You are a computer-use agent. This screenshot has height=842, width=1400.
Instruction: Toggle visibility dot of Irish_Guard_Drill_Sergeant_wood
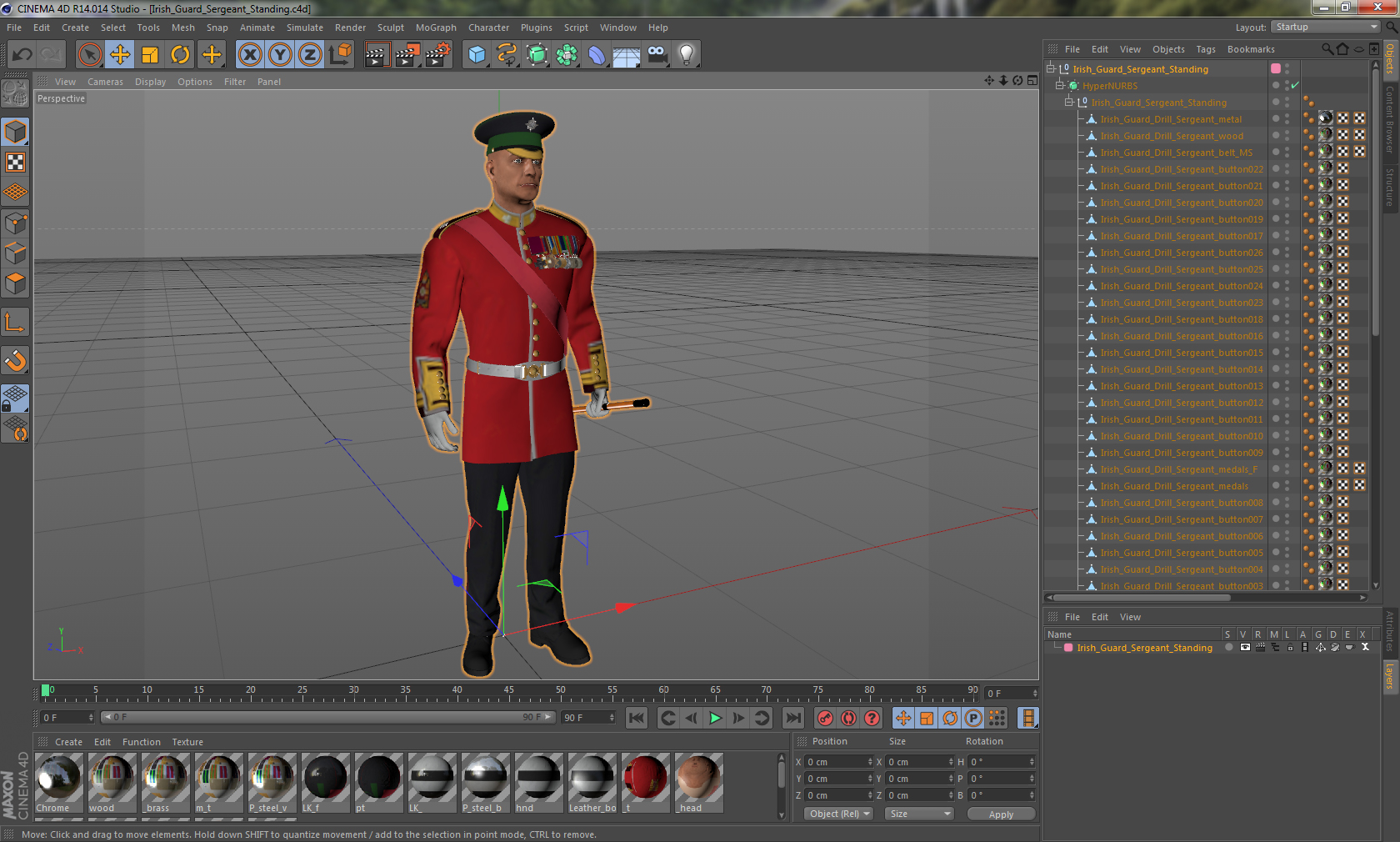[1275, 134]
